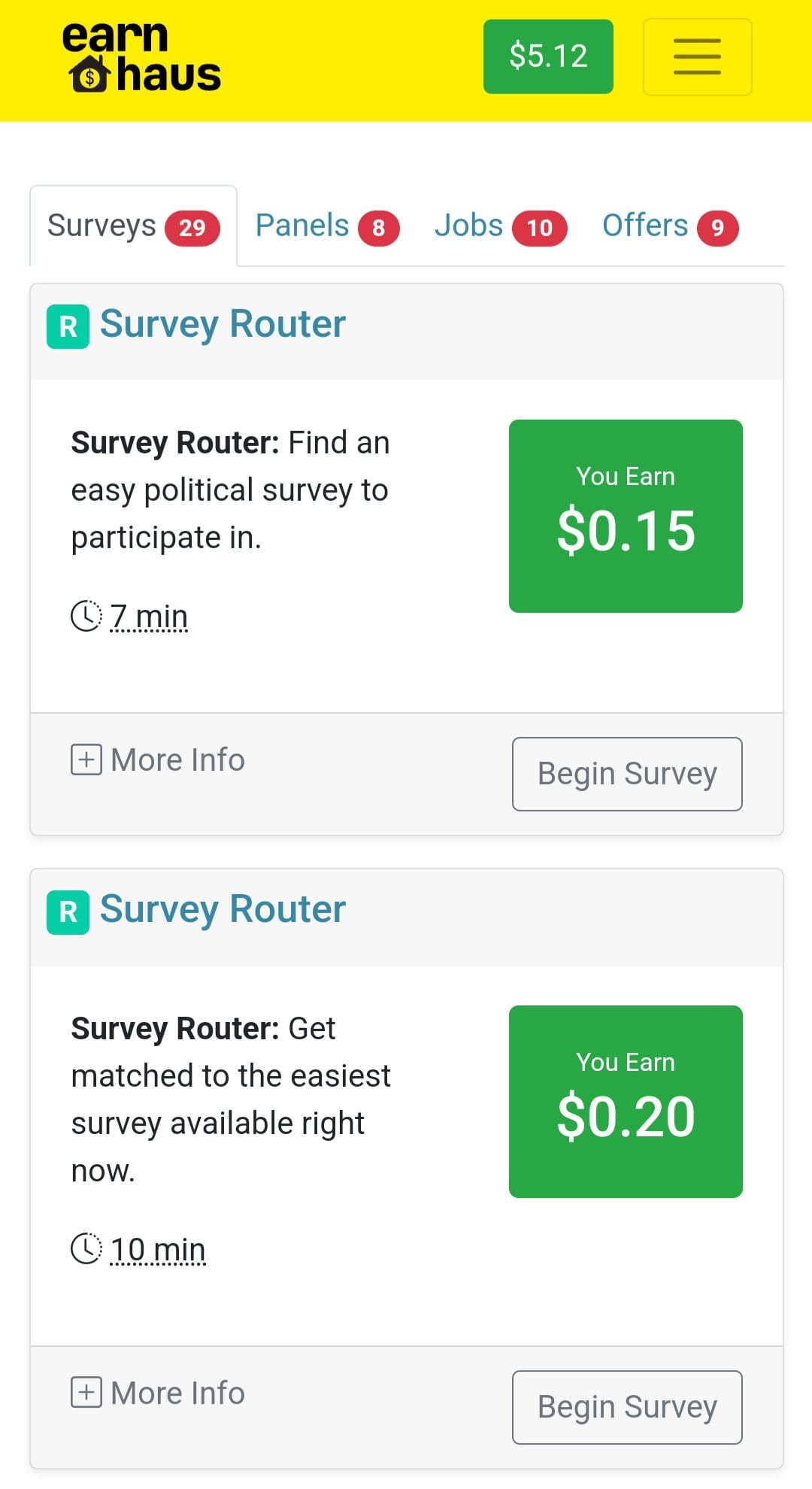Open the first Survey Router title link
Image resolution: width=812 pixels, height=1489 pixels.
coord(223,324)
